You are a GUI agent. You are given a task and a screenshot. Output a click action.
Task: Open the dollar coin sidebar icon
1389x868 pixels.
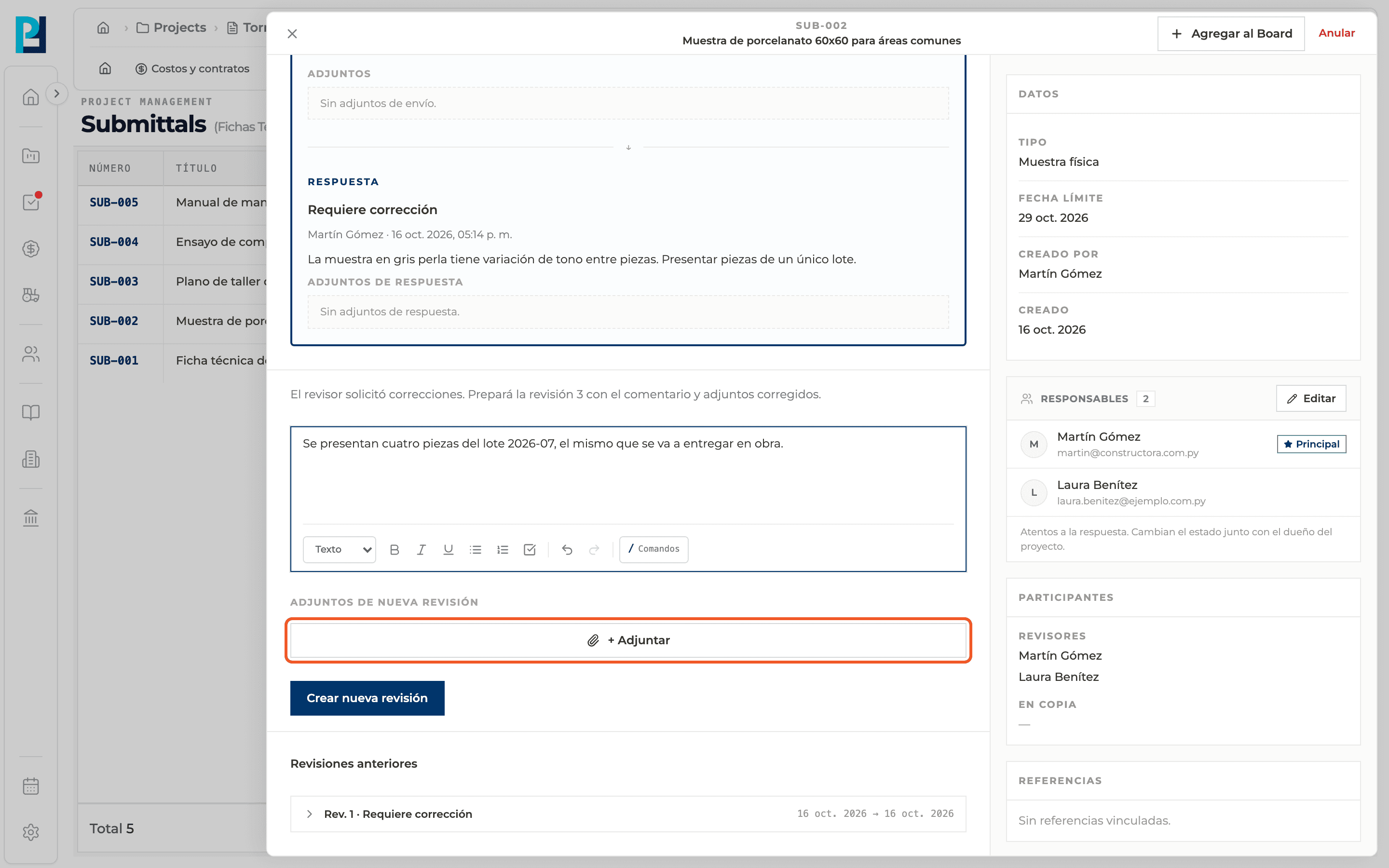[x=31, y=248]
